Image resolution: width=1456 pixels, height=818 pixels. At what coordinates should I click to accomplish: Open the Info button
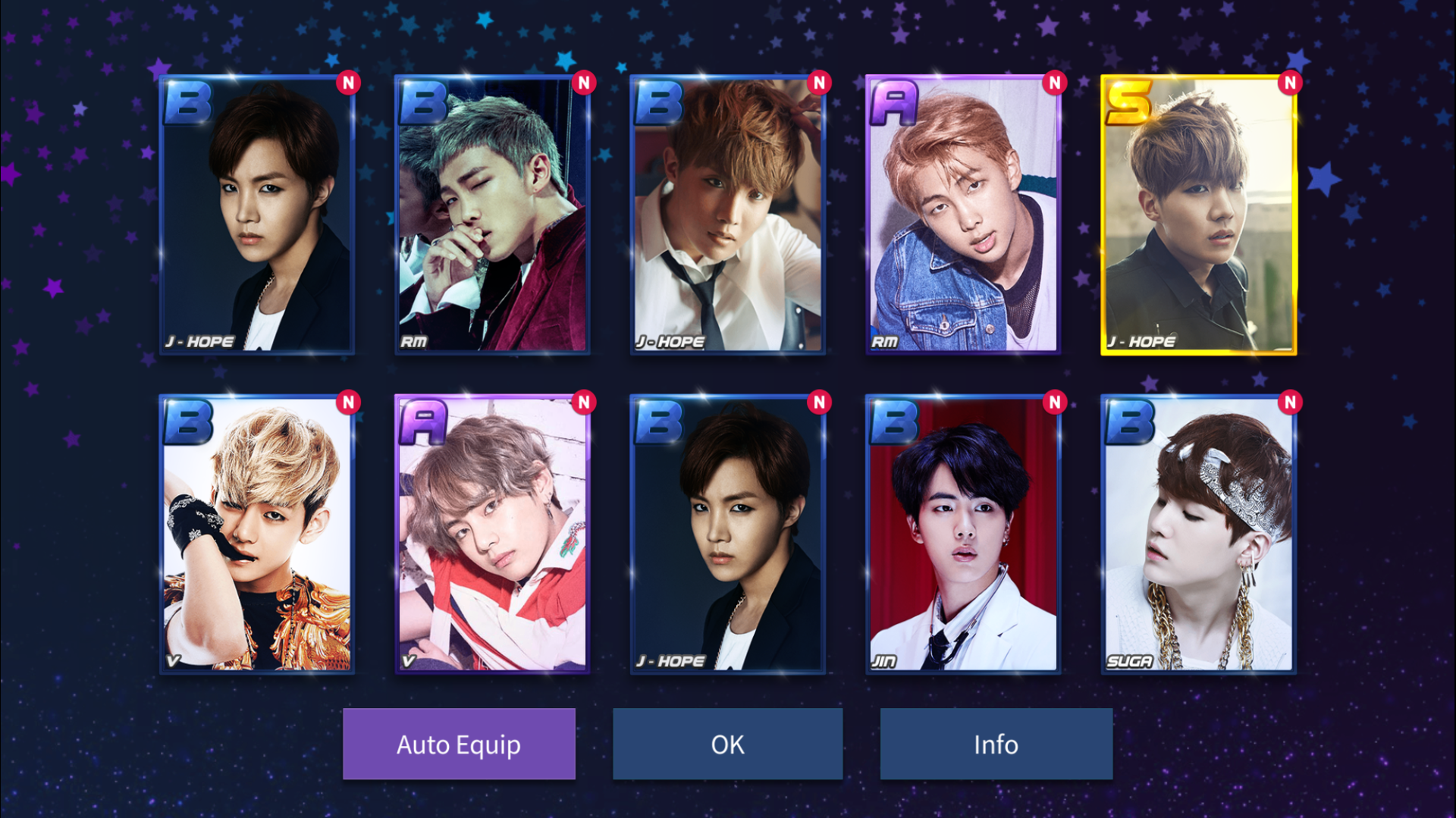(x=996, y=744)
